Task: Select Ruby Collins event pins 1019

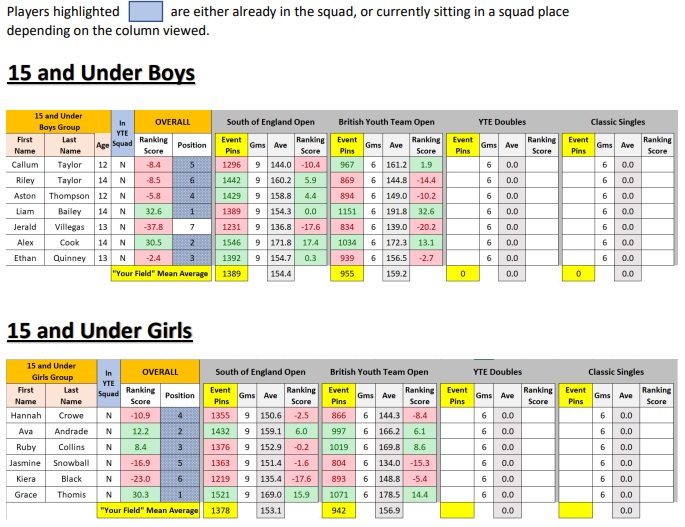Action: click(x=339, y=447)
